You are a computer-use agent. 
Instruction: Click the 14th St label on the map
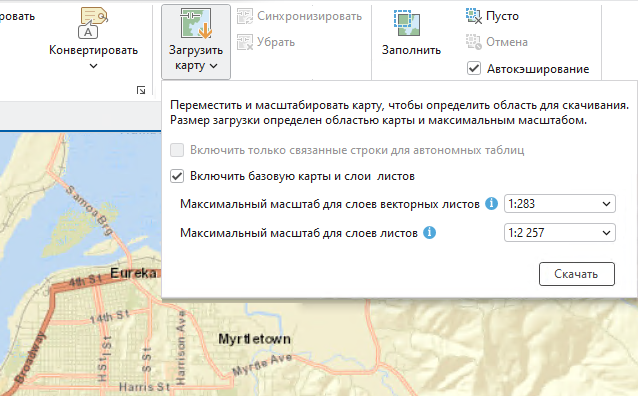(x=109, y=316)
